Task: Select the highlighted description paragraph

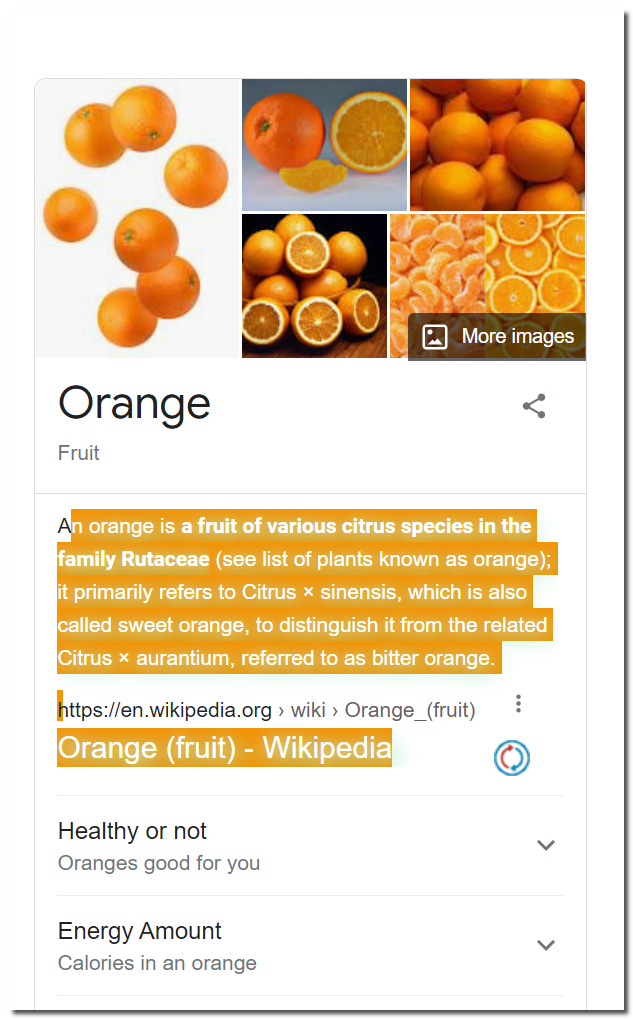Action: [x=305, y=590]
